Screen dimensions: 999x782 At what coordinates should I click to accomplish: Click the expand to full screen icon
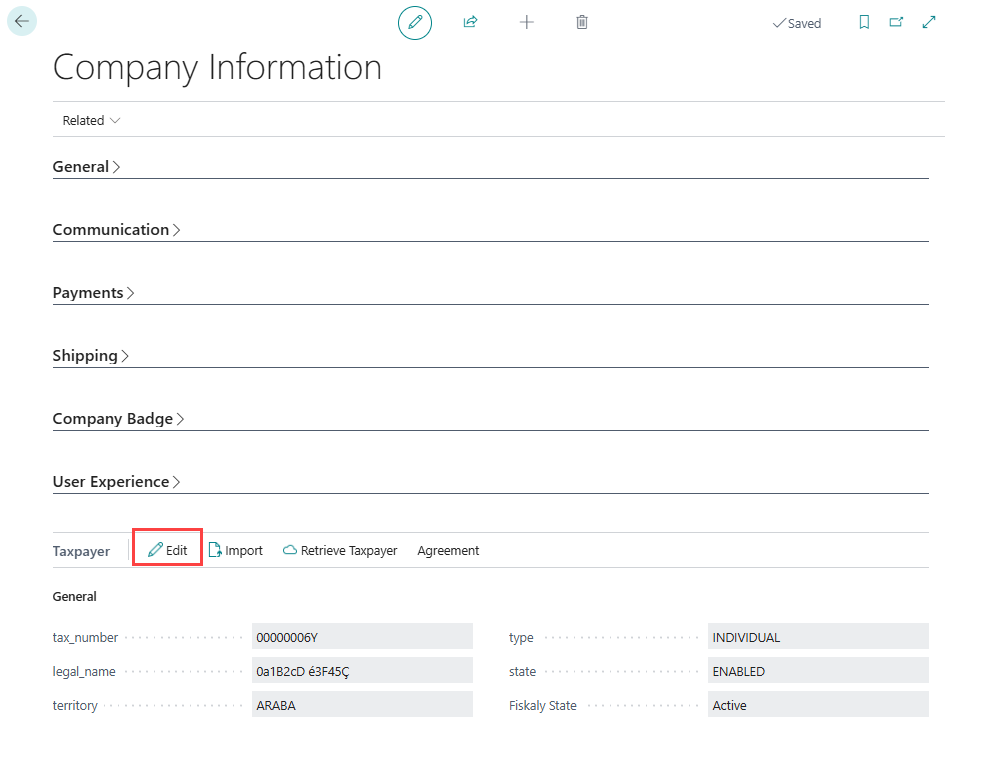tap(929, 22)
